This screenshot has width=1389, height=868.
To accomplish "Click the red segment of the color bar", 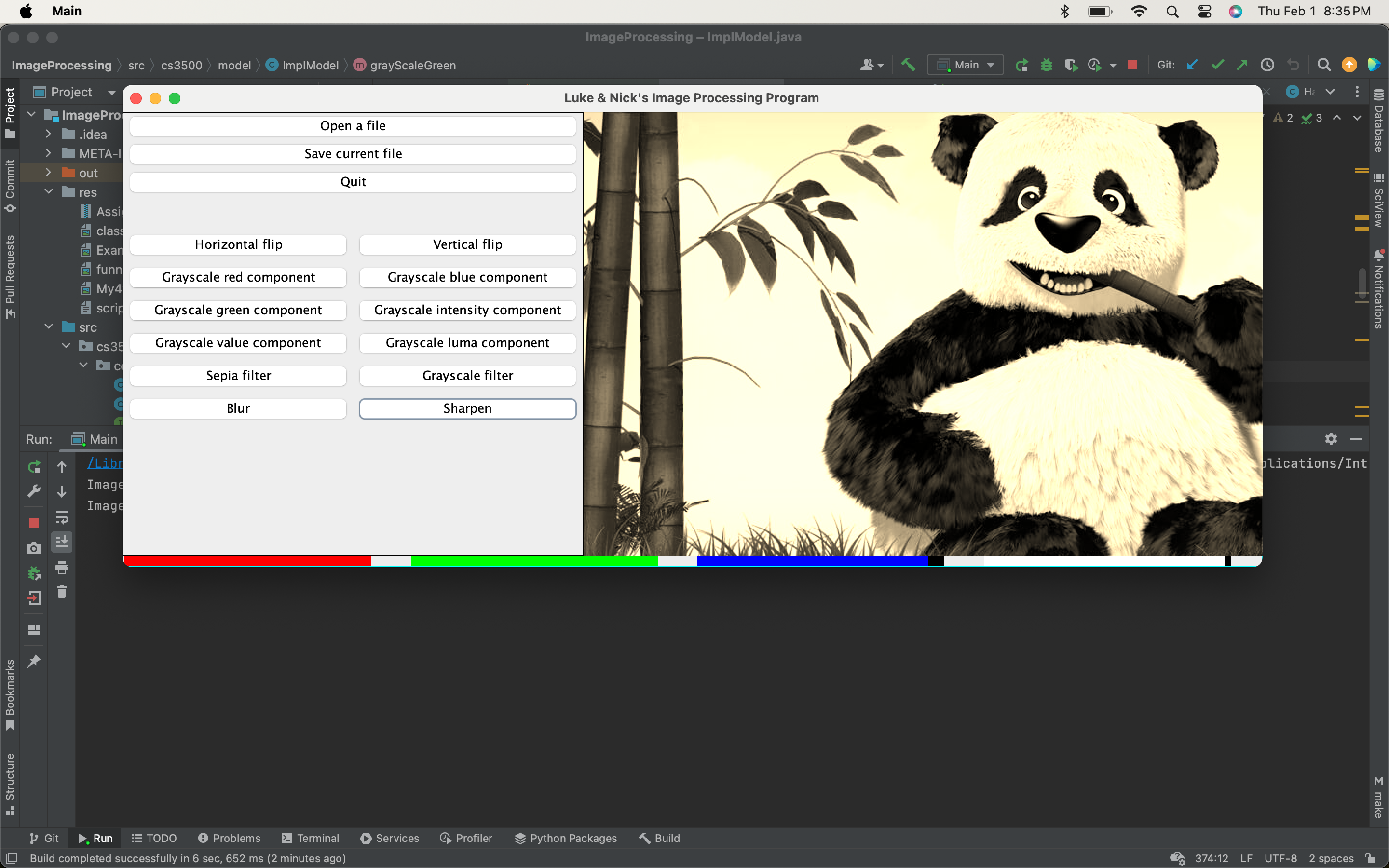I will 247,561.
